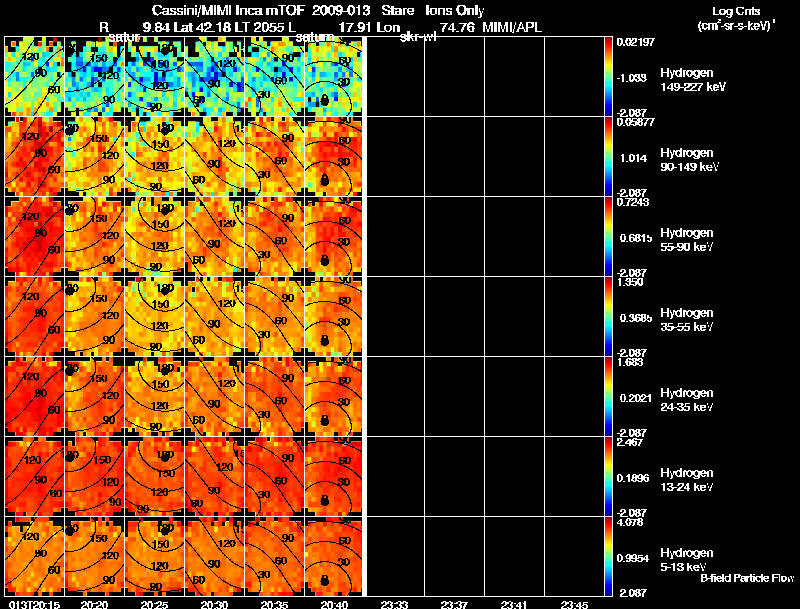Click the colorbar value '0.02197'
The image size is (800, 609).
(635, 42)
